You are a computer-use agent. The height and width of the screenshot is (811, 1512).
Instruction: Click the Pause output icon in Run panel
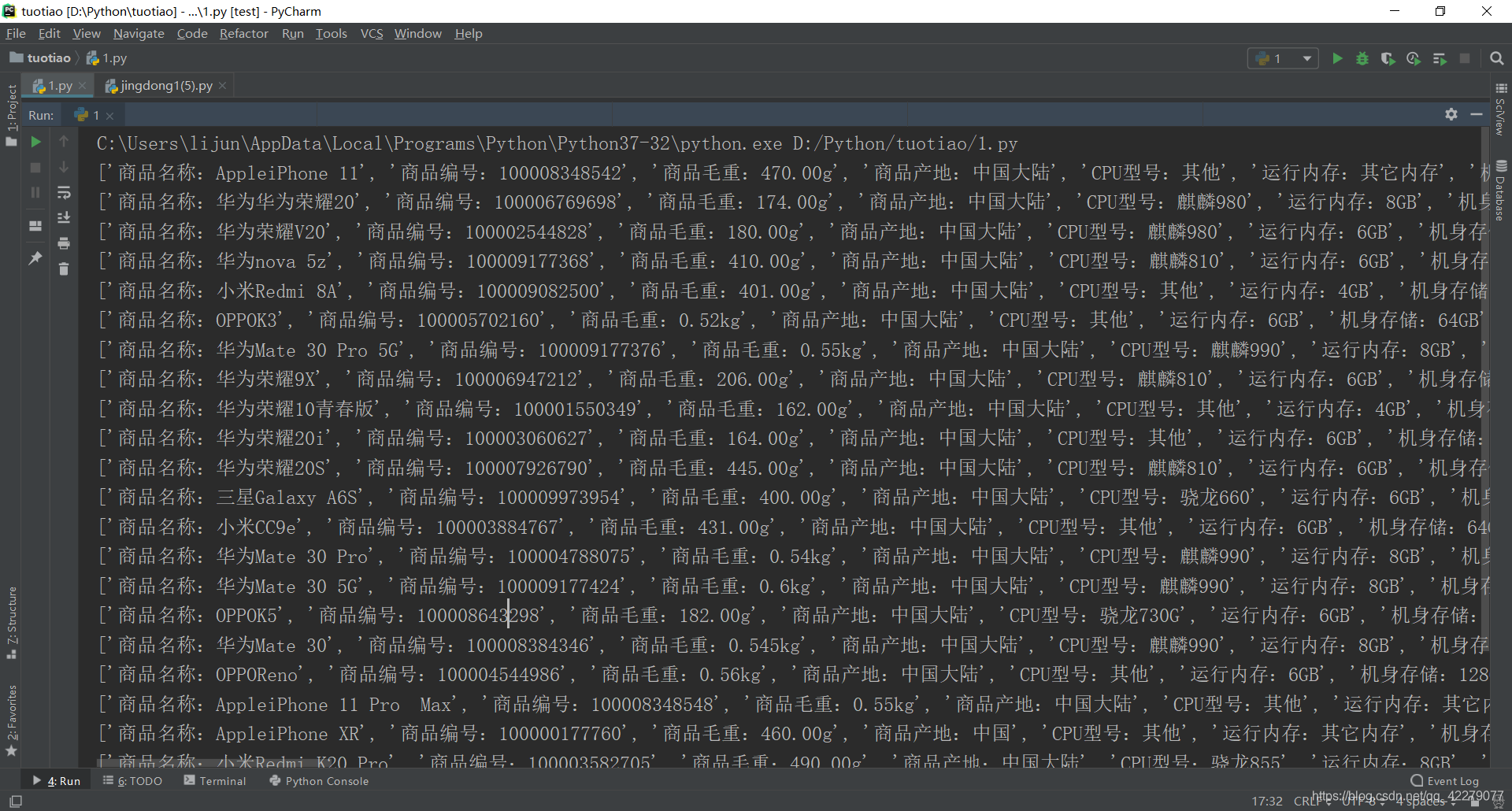35,192
